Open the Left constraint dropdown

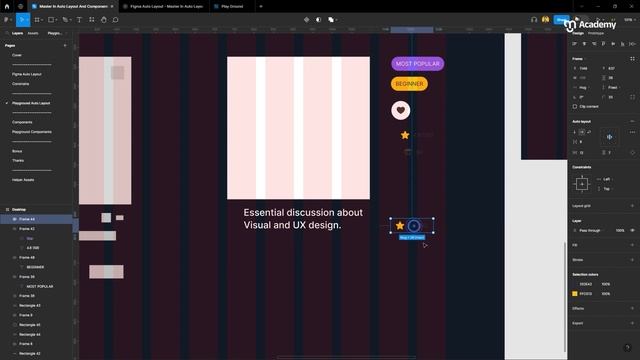click(x=607, y=179)
